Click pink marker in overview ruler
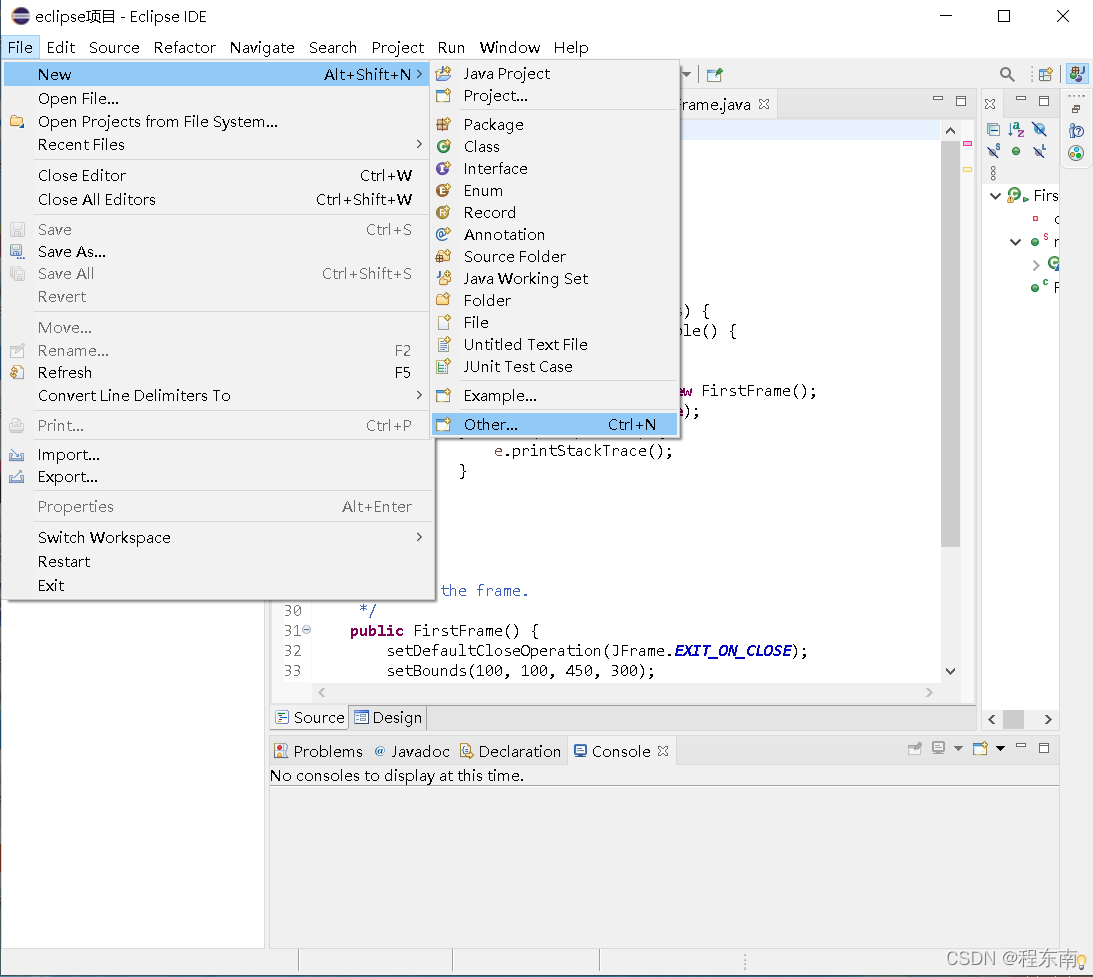The height and width of the screenshot is (977, 1093). pyautogui.click(x=968, y=143)
